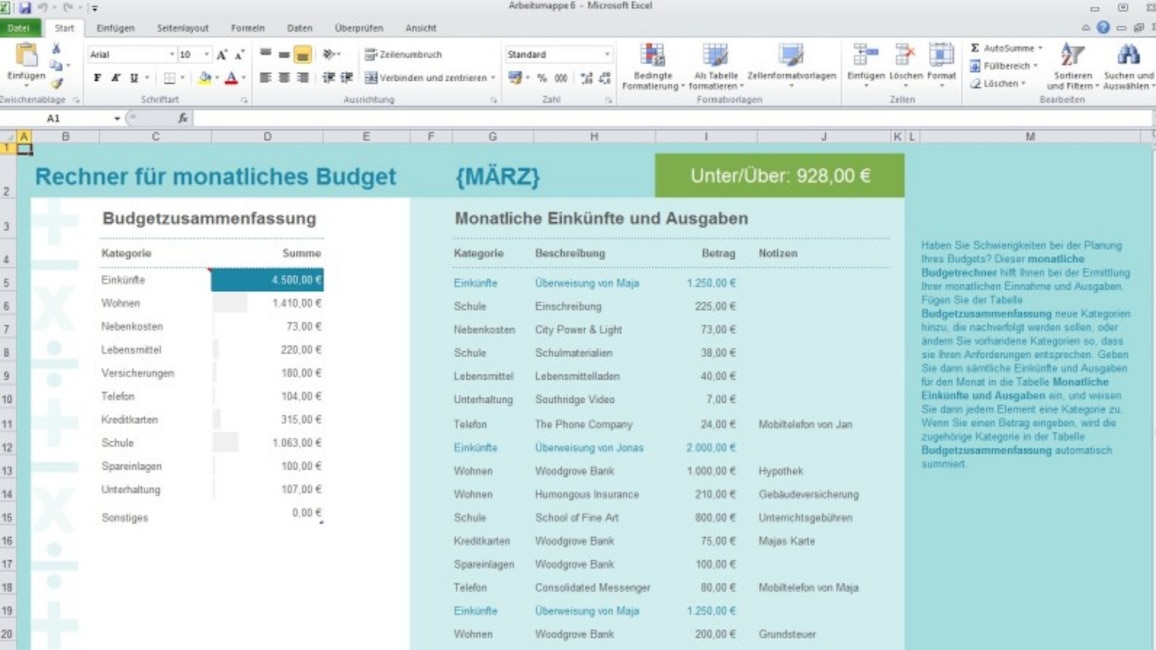The width and height of the screenshot is (1156, 650).
Task: Decrease indent
Action: click(329, 77)
